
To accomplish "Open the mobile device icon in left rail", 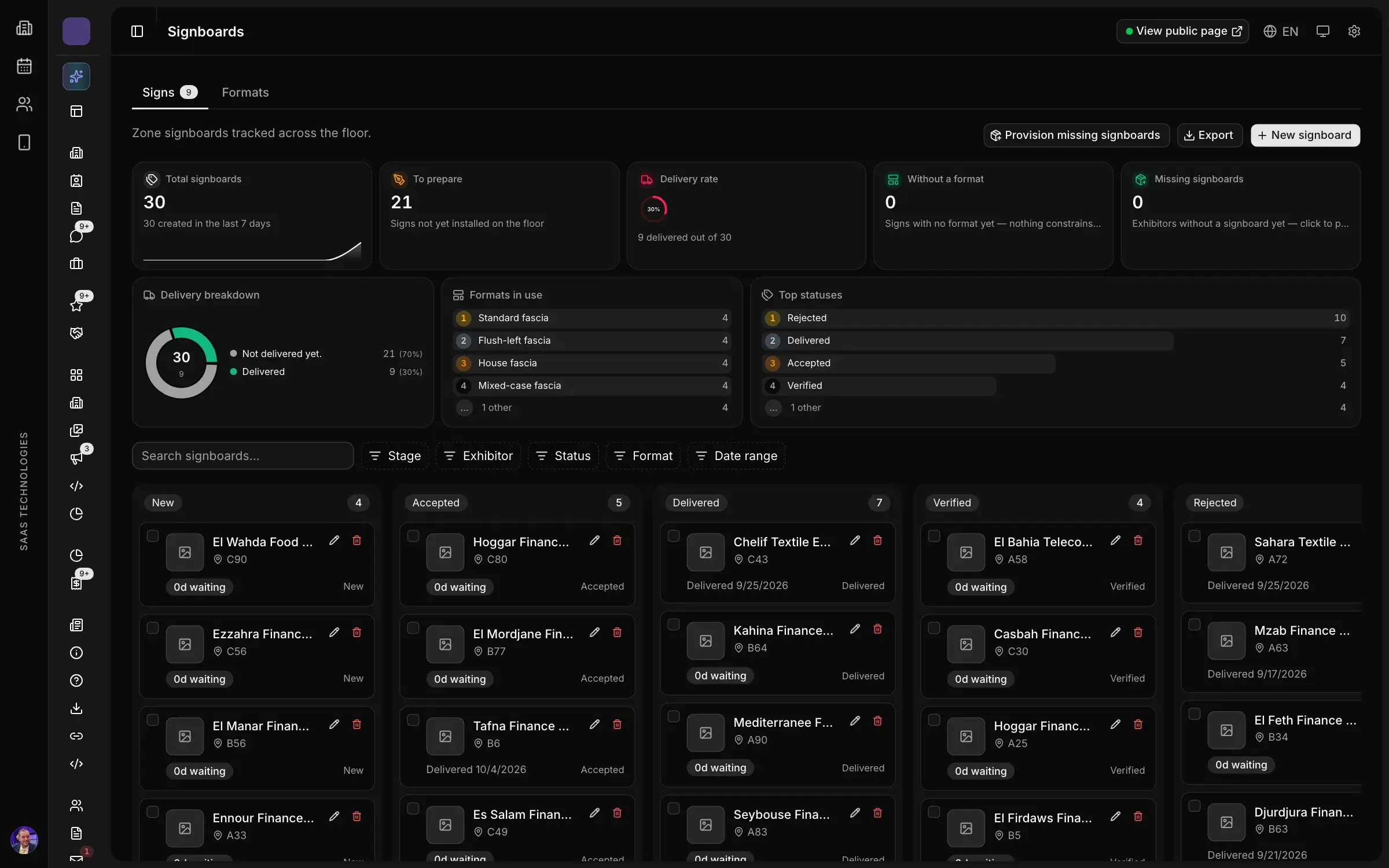I will 24,142.
